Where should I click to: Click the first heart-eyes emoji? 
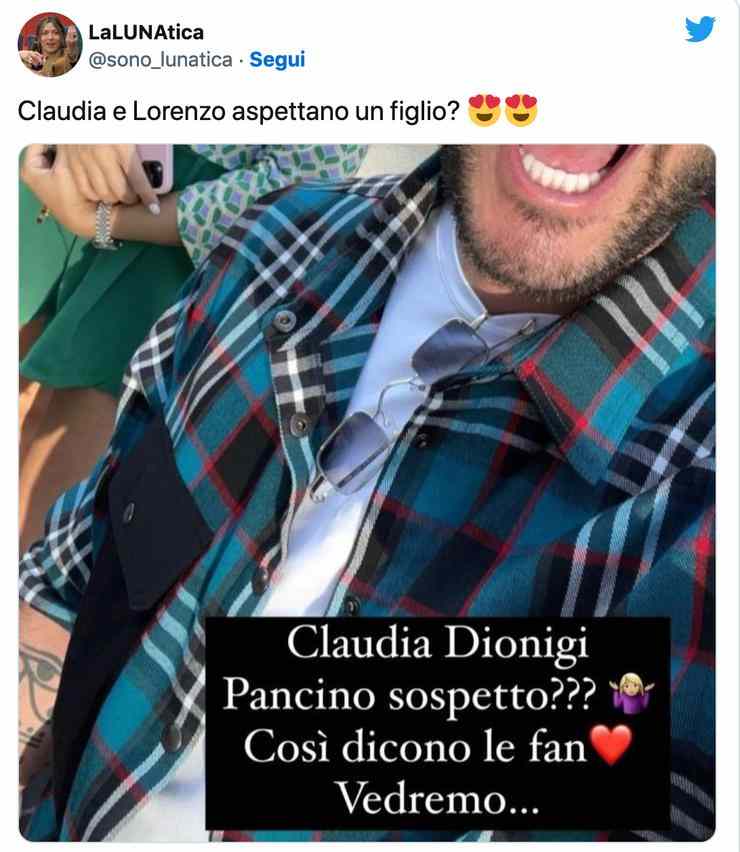coord(484,110)
